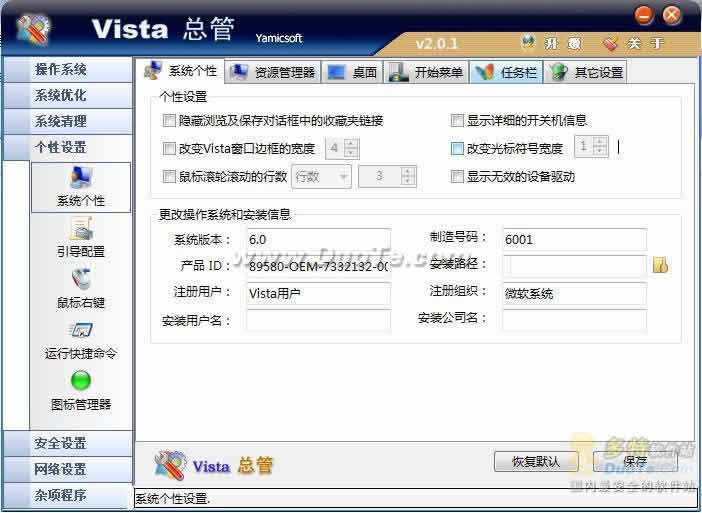
Task: Click the Vista 总管 footer logo icon
Action: pos(171,466)
